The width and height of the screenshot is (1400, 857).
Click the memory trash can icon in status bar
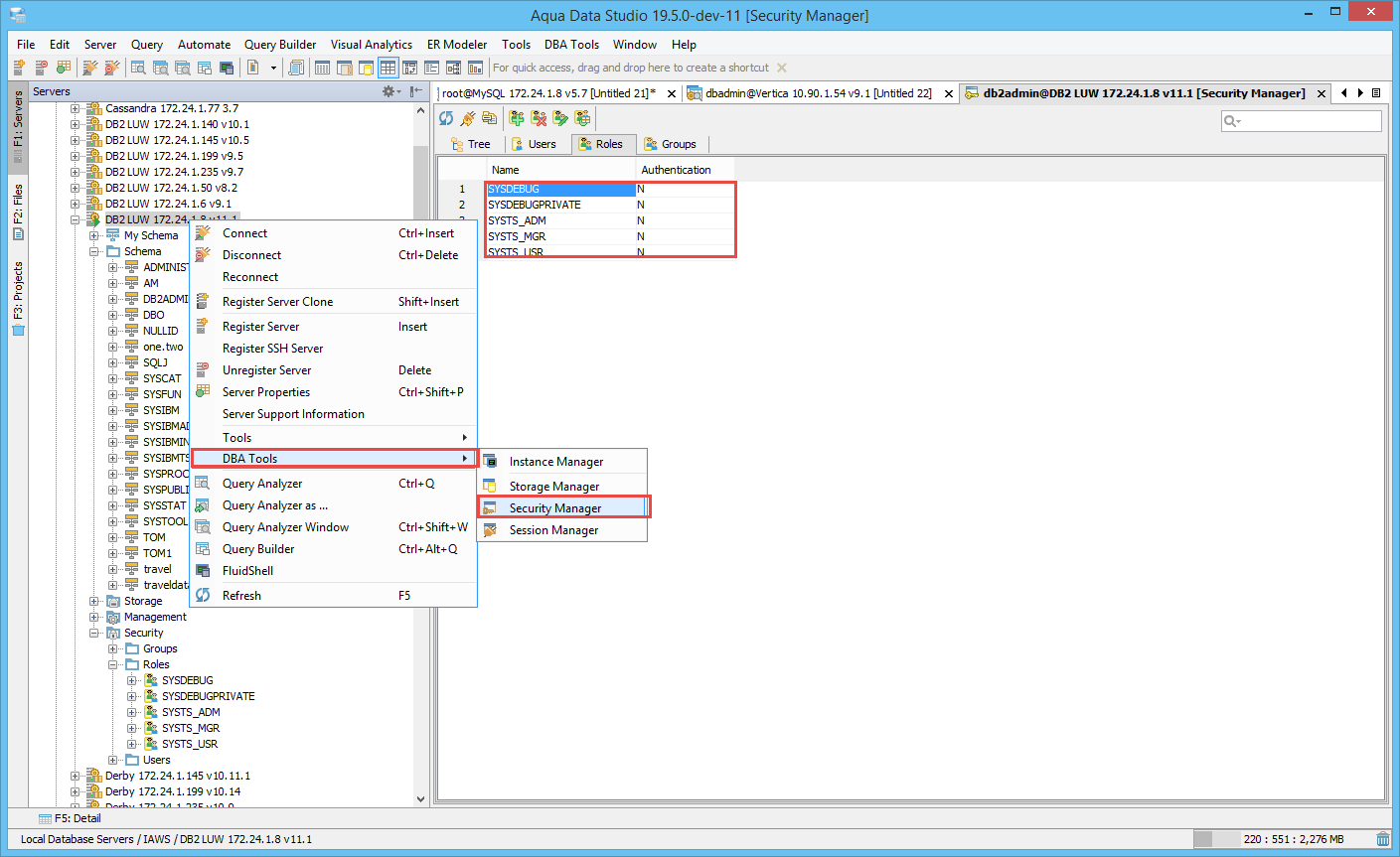coord(1382,839)
